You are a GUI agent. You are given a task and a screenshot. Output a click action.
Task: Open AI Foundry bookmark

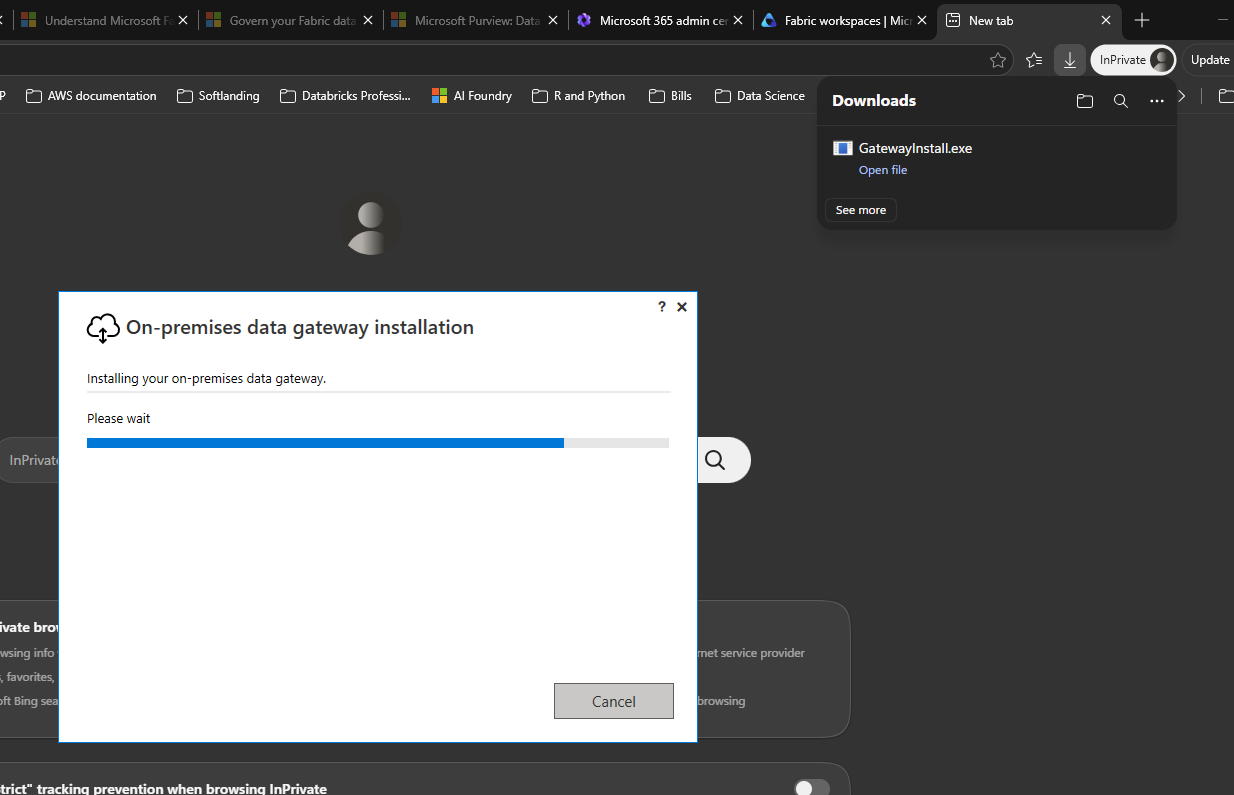click(x=472, y=96)
